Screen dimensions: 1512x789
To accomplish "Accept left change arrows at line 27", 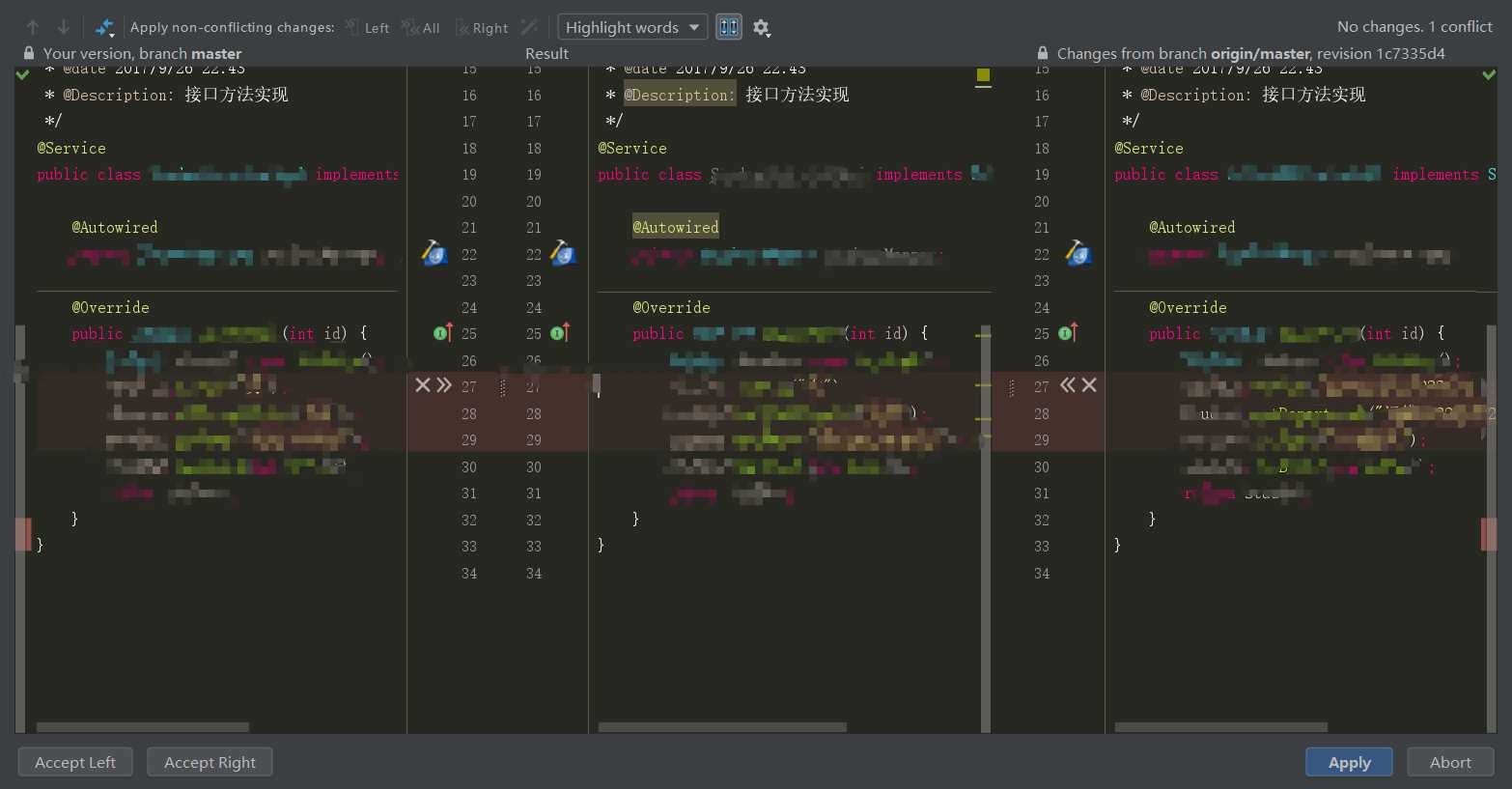I will [444, 385].
